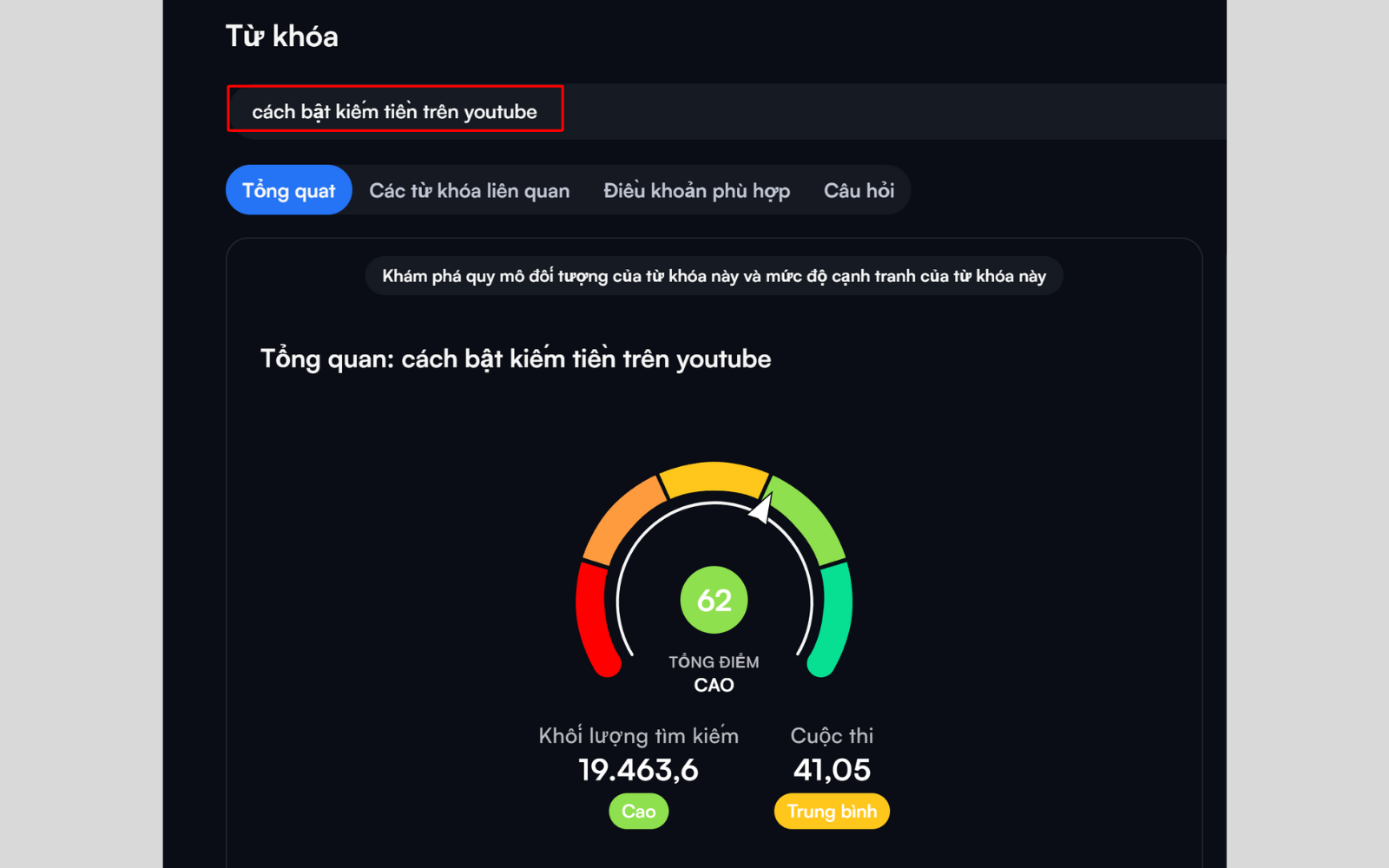This screenshot has width=1389, height=868.
Task: Click the Từ khóa page heading
Action: [x=282, y=36]
